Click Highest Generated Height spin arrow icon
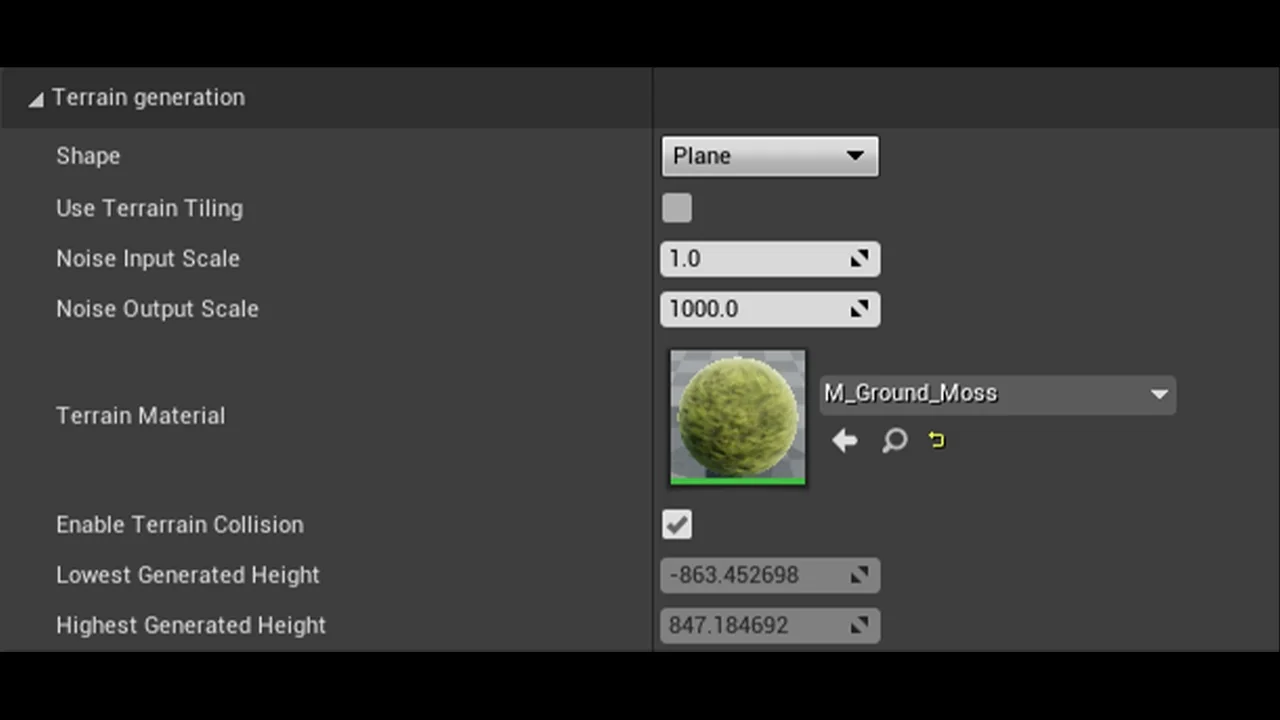The width and height of the screenshot is (1280, 720). [859, 625]
